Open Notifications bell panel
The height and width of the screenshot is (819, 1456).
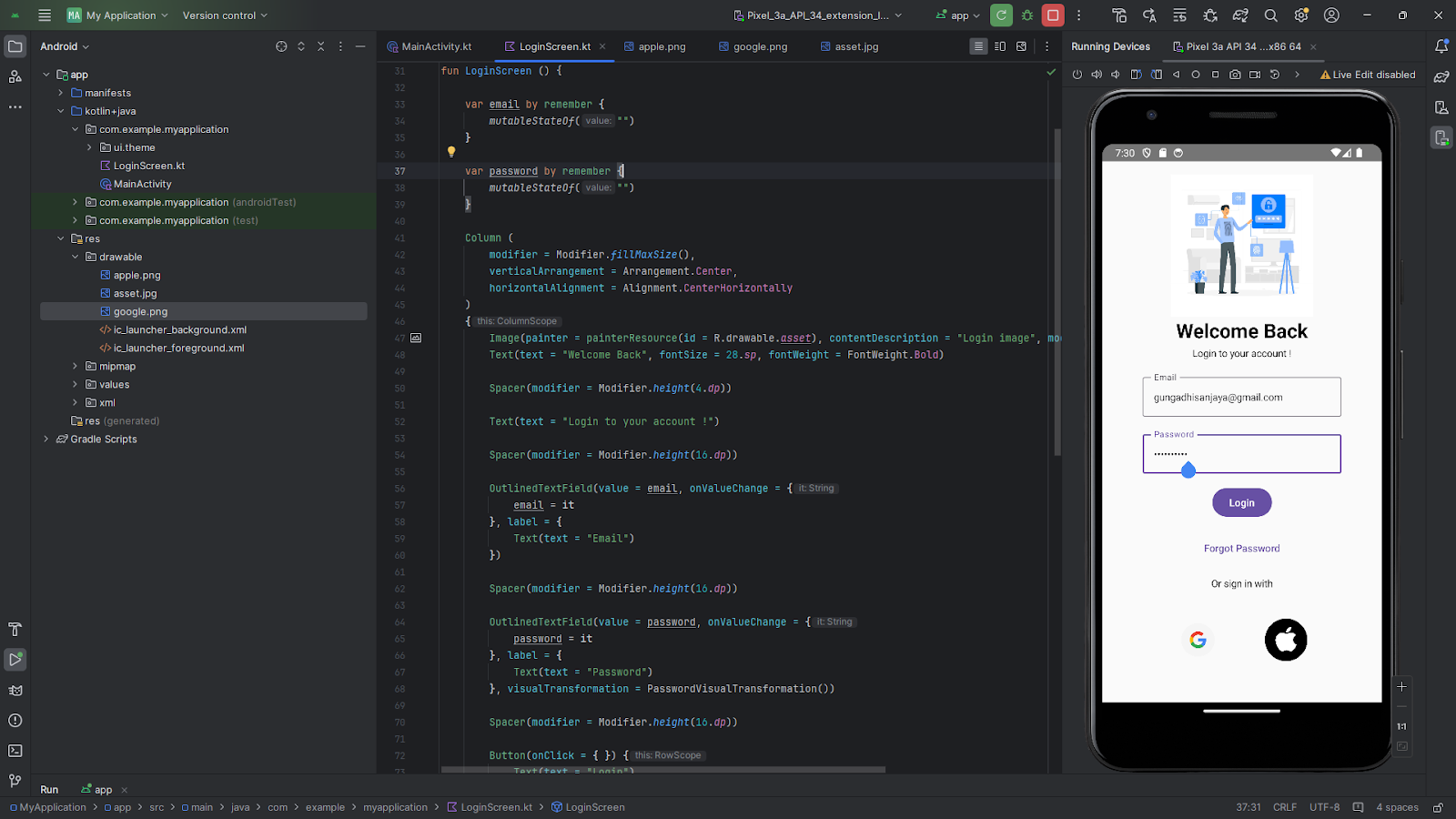pyautogui.click(x=1441, y=46)
